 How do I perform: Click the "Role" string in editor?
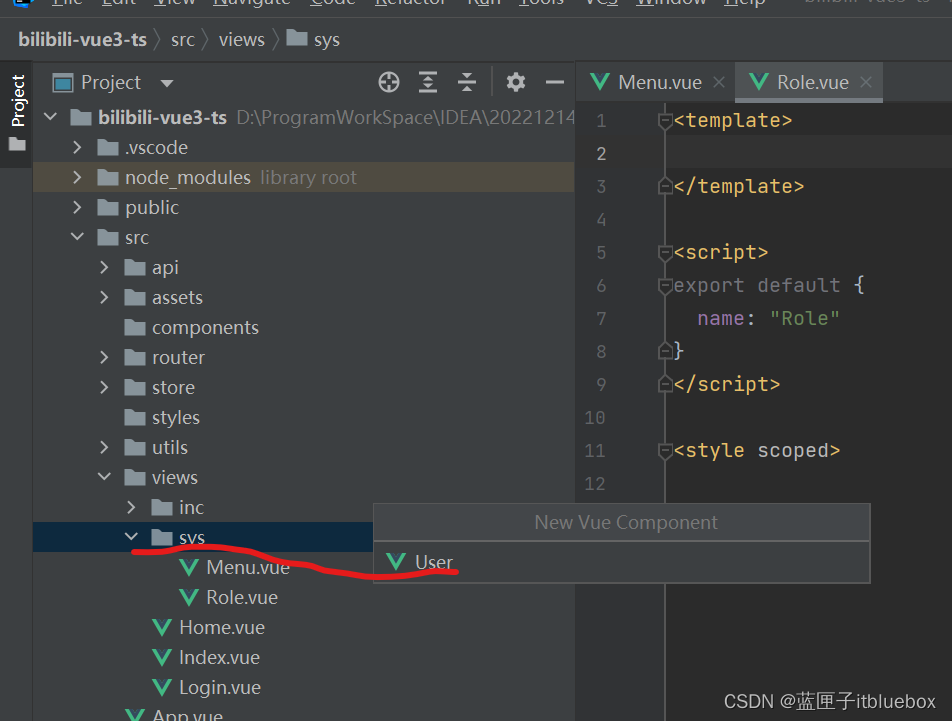point(804,319)
